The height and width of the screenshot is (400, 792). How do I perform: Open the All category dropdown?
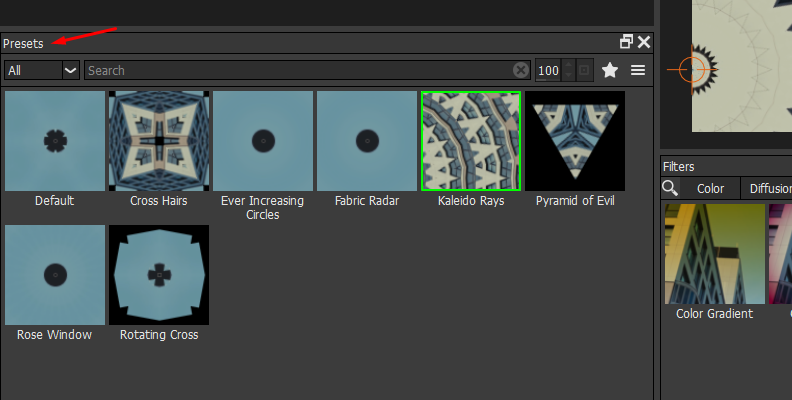42,70
